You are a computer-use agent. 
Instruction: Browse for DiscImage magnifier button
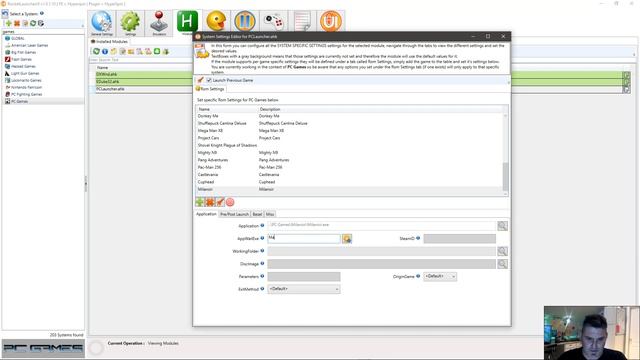[x=502, y=264]
